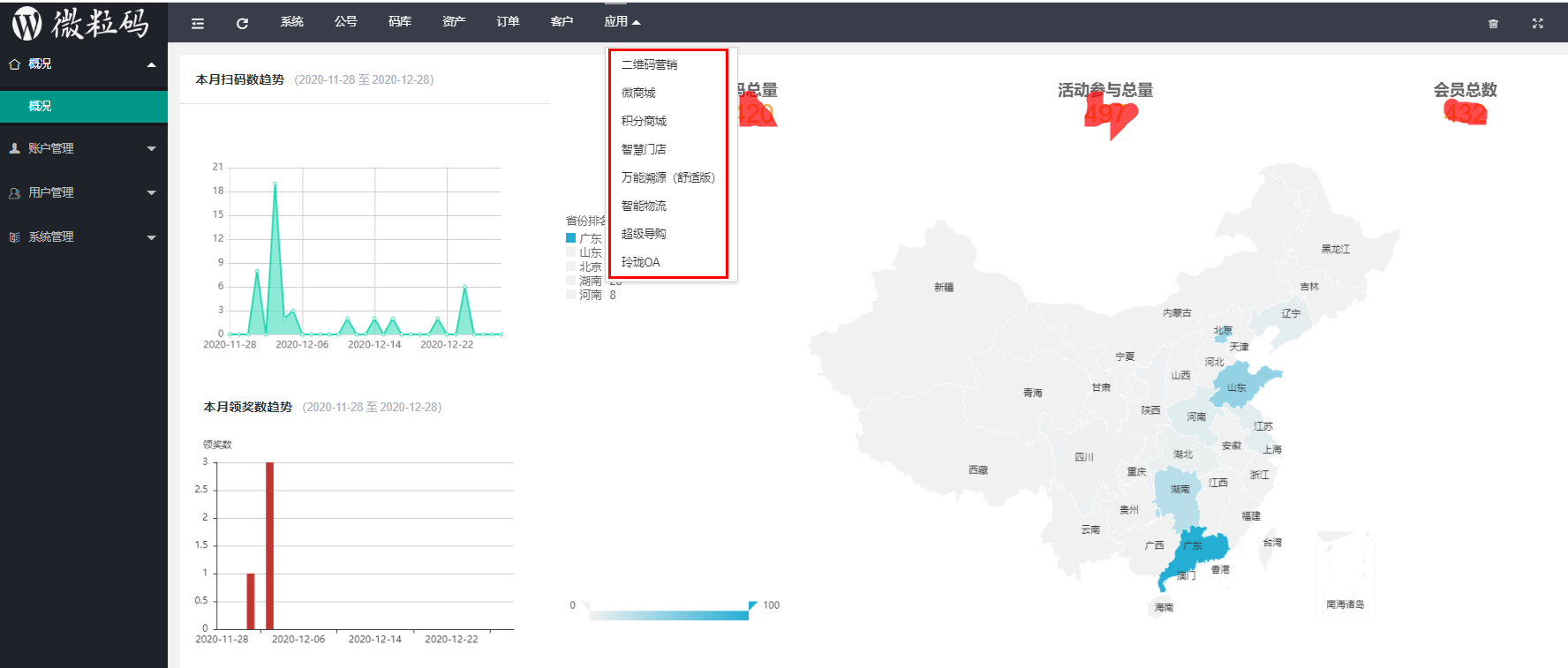Open the 码库 top navigation link

(399, 22)
